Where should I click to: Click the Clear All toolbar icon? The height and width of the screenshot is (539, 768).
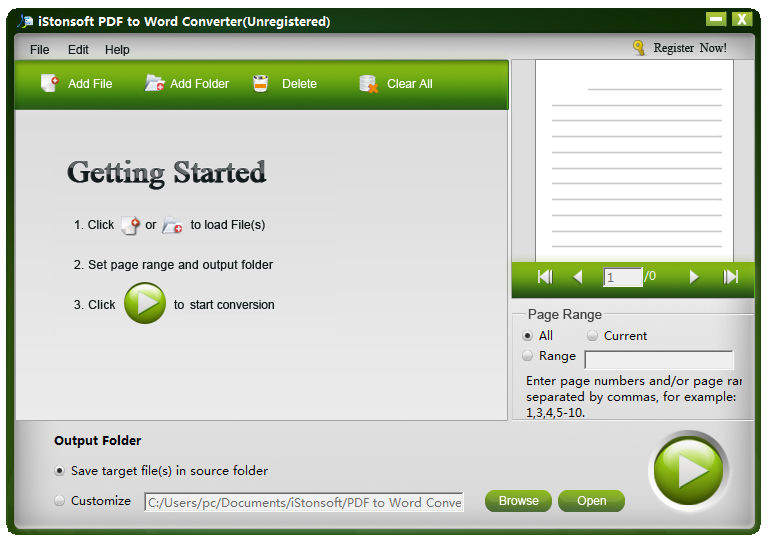pos(368,83)
